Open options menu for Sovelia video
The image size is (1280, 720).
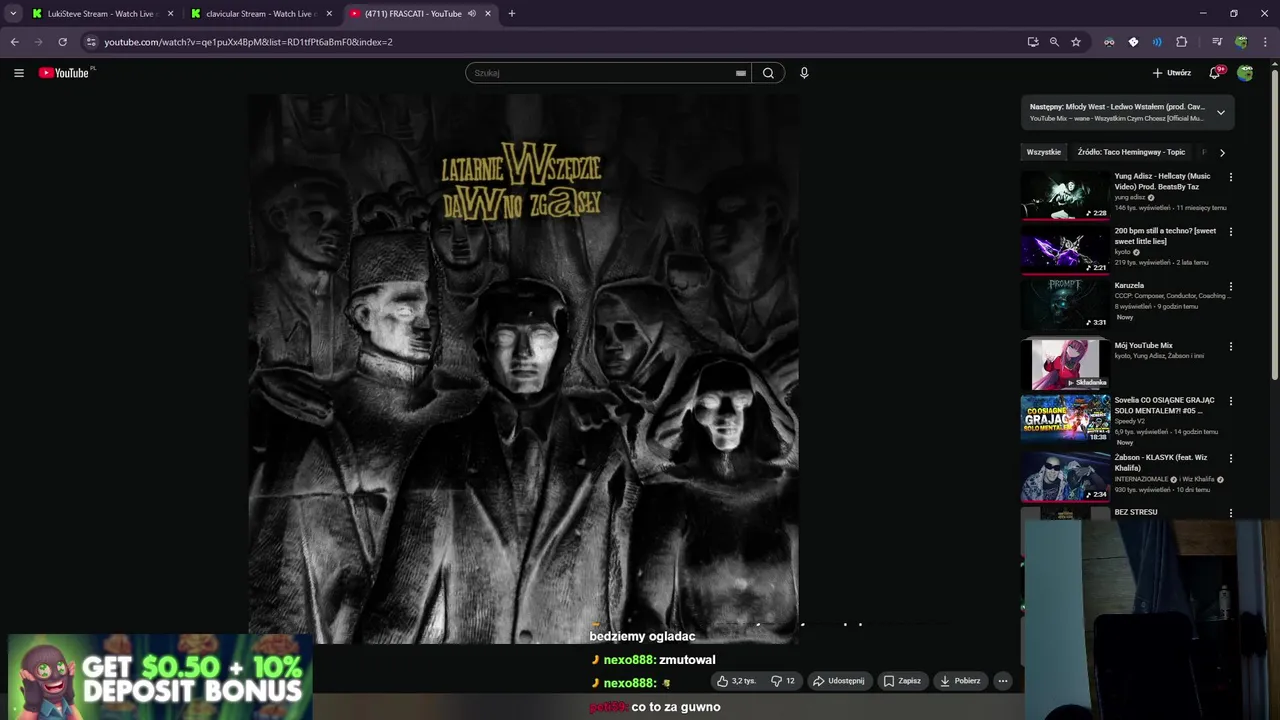pos(1231,401)
